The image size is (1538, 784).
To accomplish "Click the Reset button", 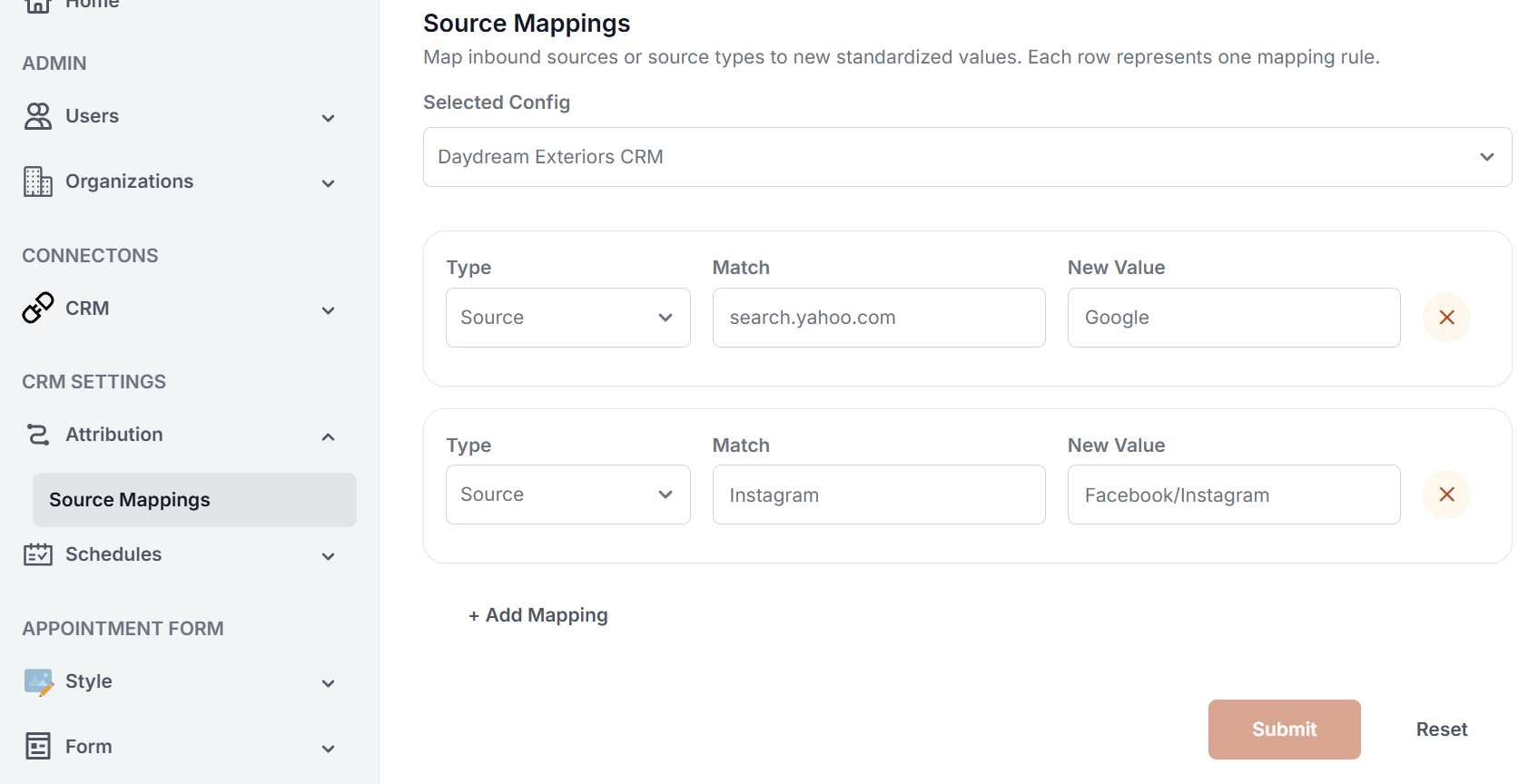I will point(1441,730).
